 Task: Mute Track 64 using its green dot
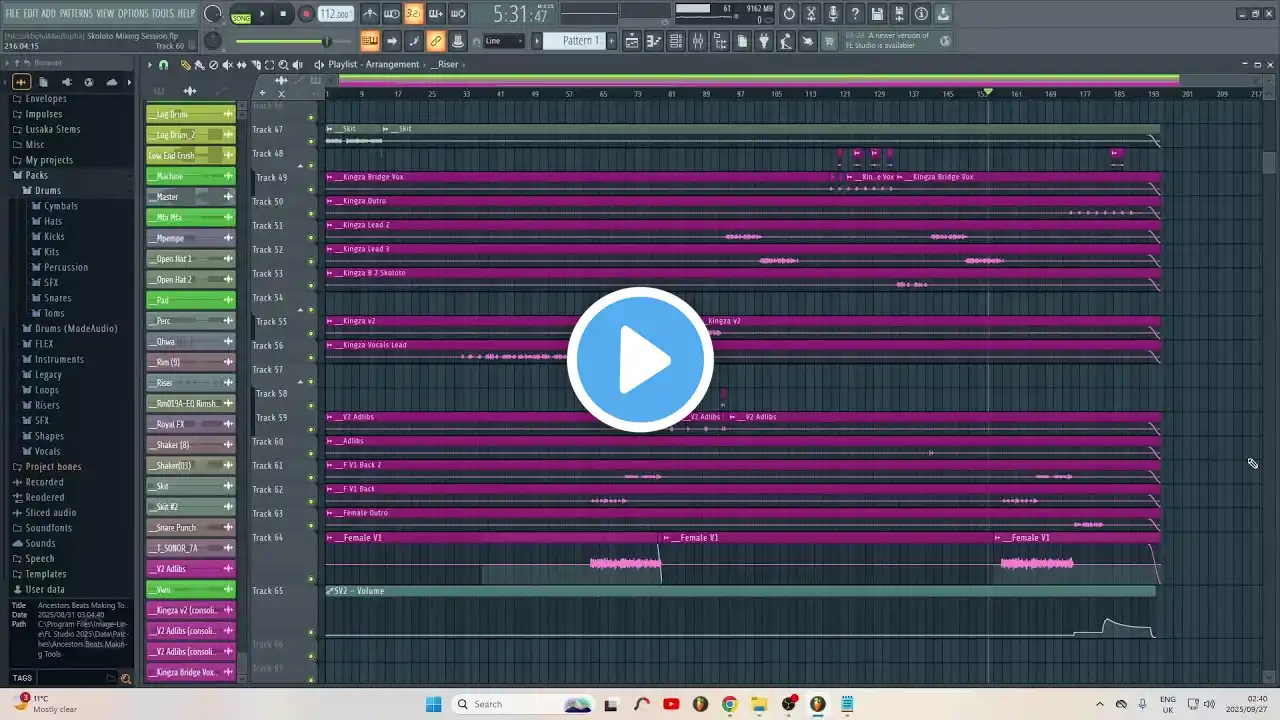(x=311, y=579)
